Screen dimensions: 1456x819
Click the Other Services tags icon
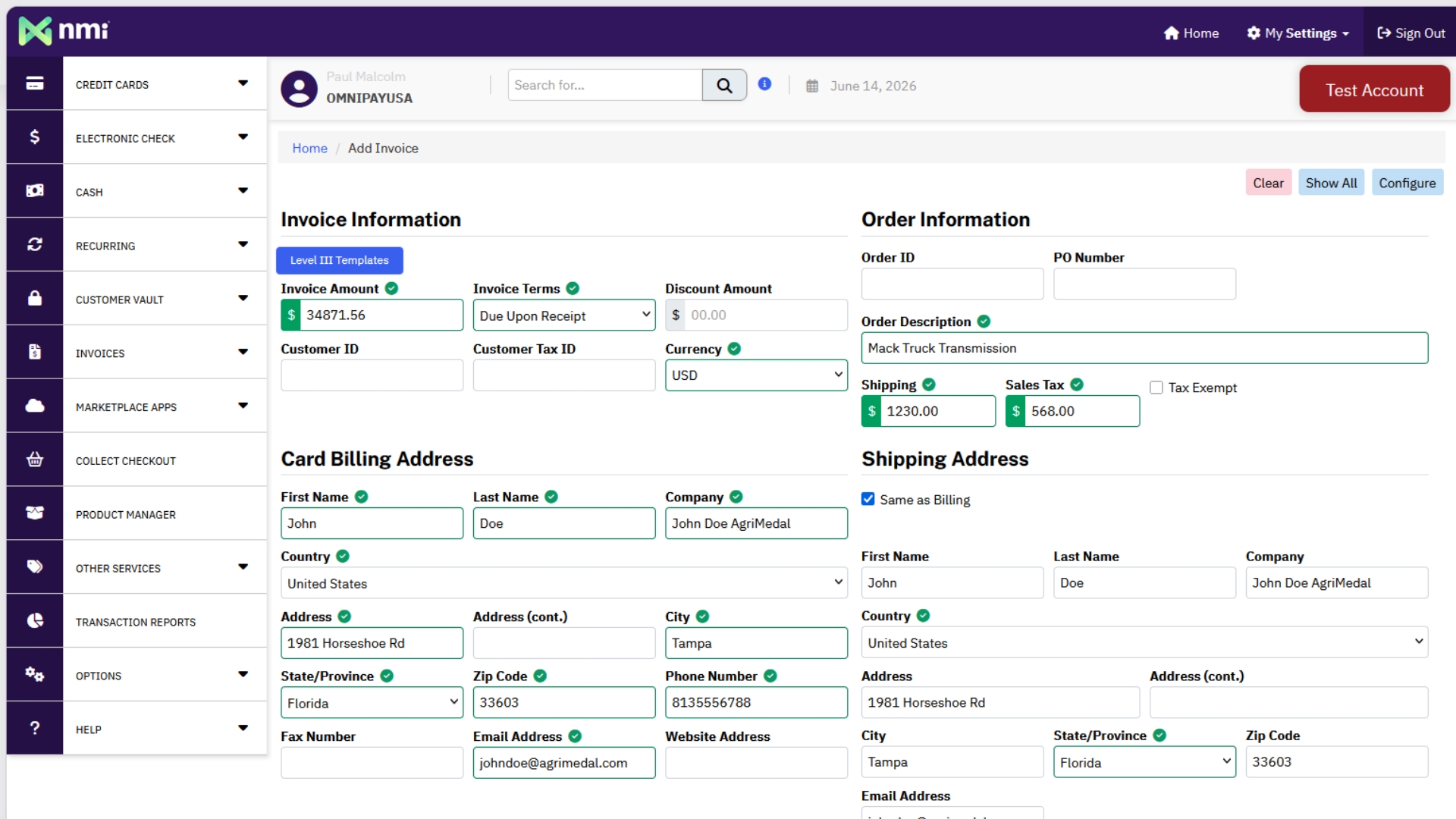pos(35,567)
